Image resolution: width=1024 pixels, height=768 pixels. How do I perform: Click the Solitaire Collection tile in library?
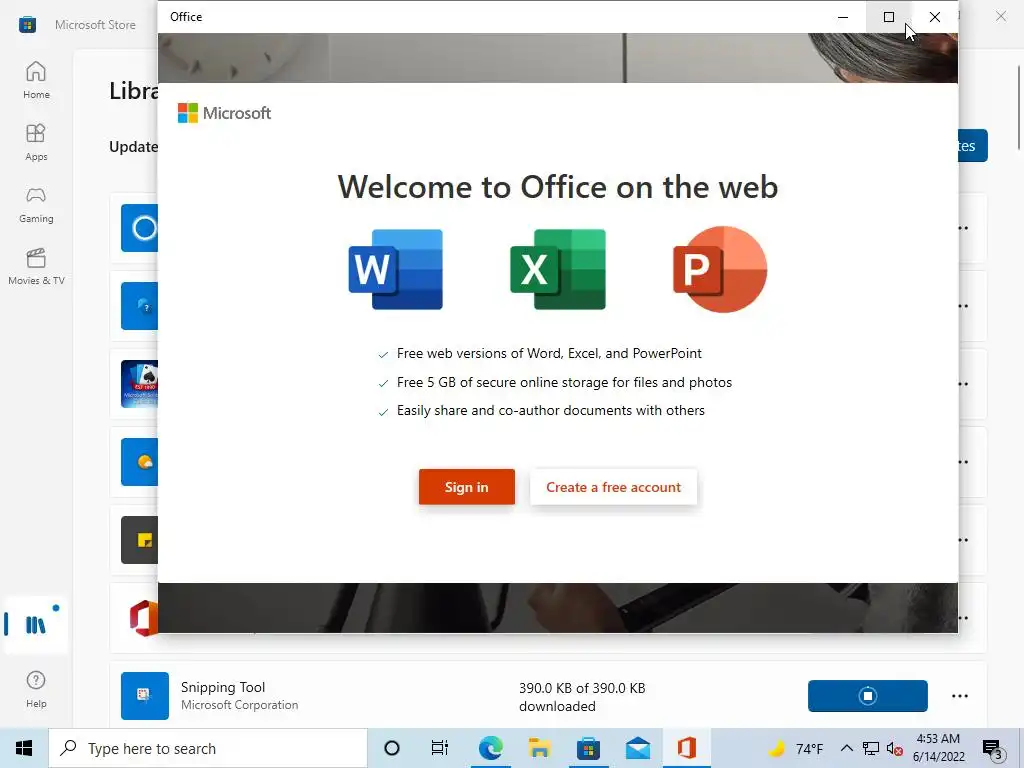(140, 384)
